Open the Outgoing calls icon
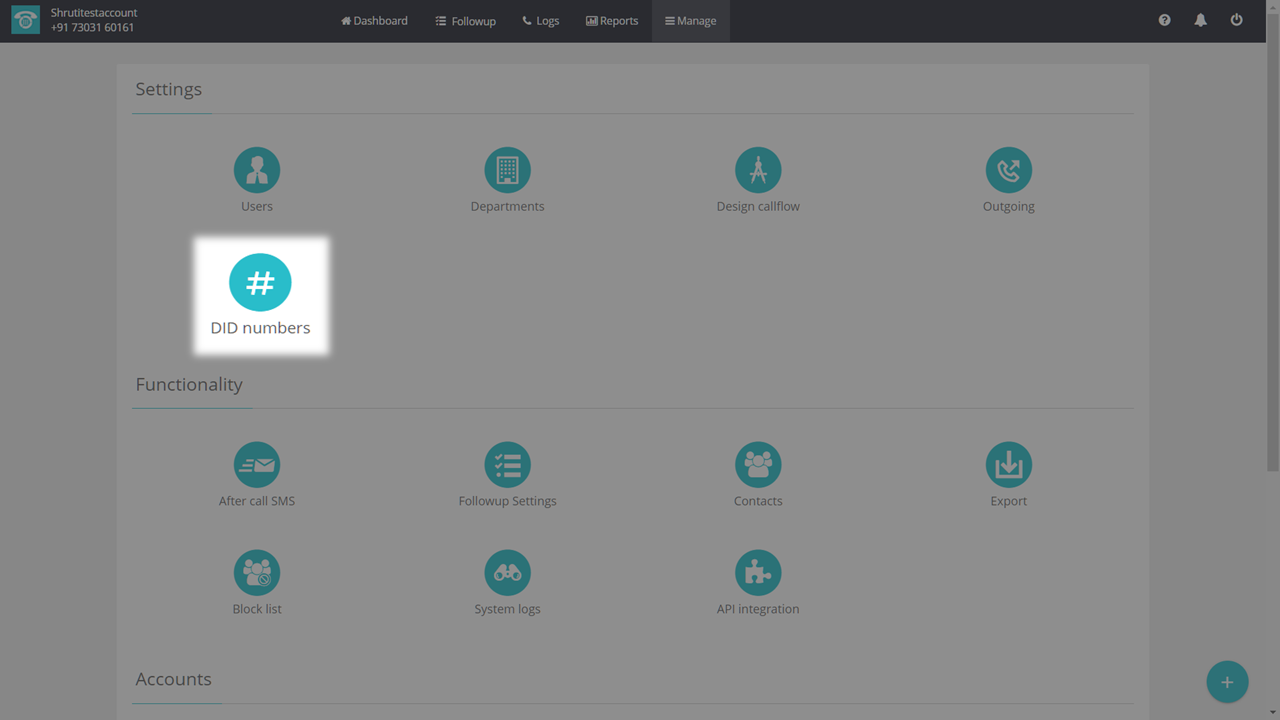Image resolution: width=1280 pixels, height=720 pixels. (x=1008, y=171)
